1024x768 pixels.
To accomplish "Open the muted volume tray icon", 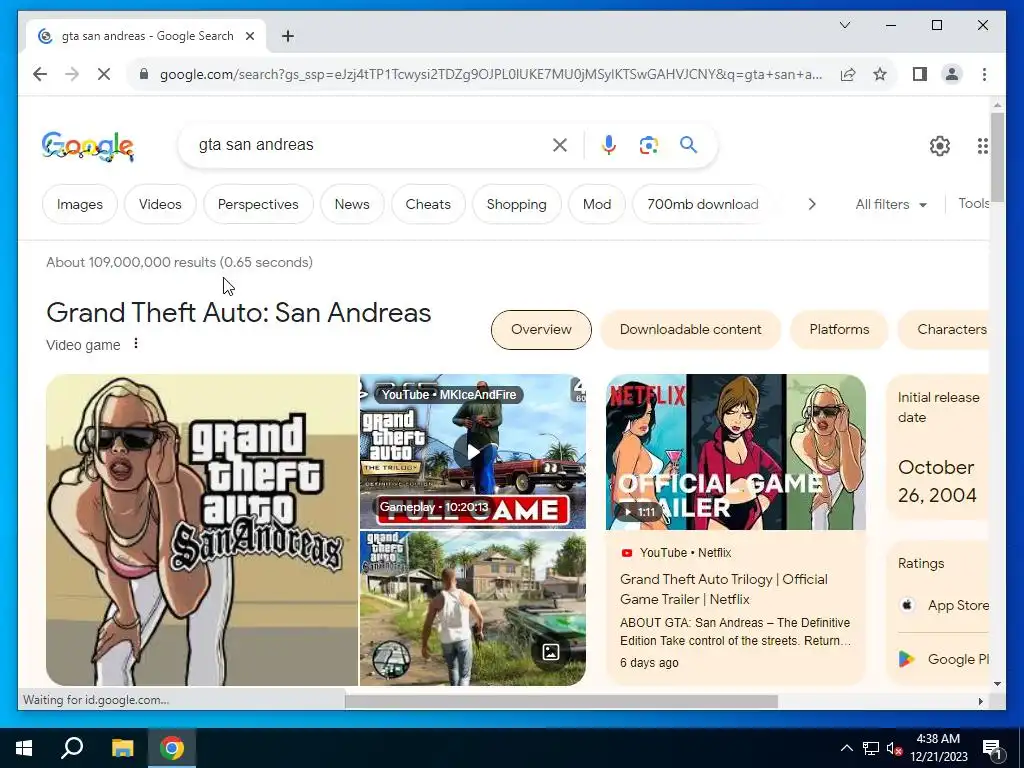I will pyautogui.click(x=895, y=748).
